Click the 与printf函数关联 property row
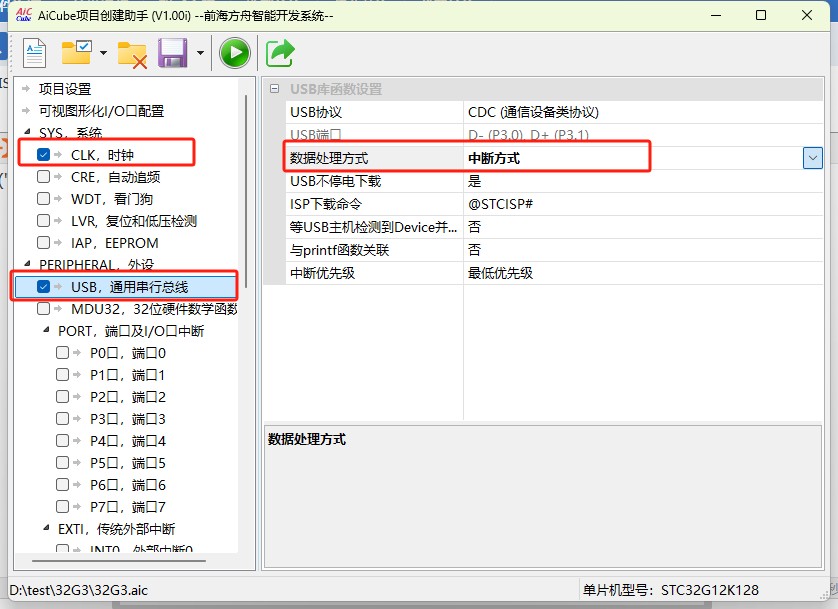The width and height of the screenshot is (838, 609). (x=554, y=250)
